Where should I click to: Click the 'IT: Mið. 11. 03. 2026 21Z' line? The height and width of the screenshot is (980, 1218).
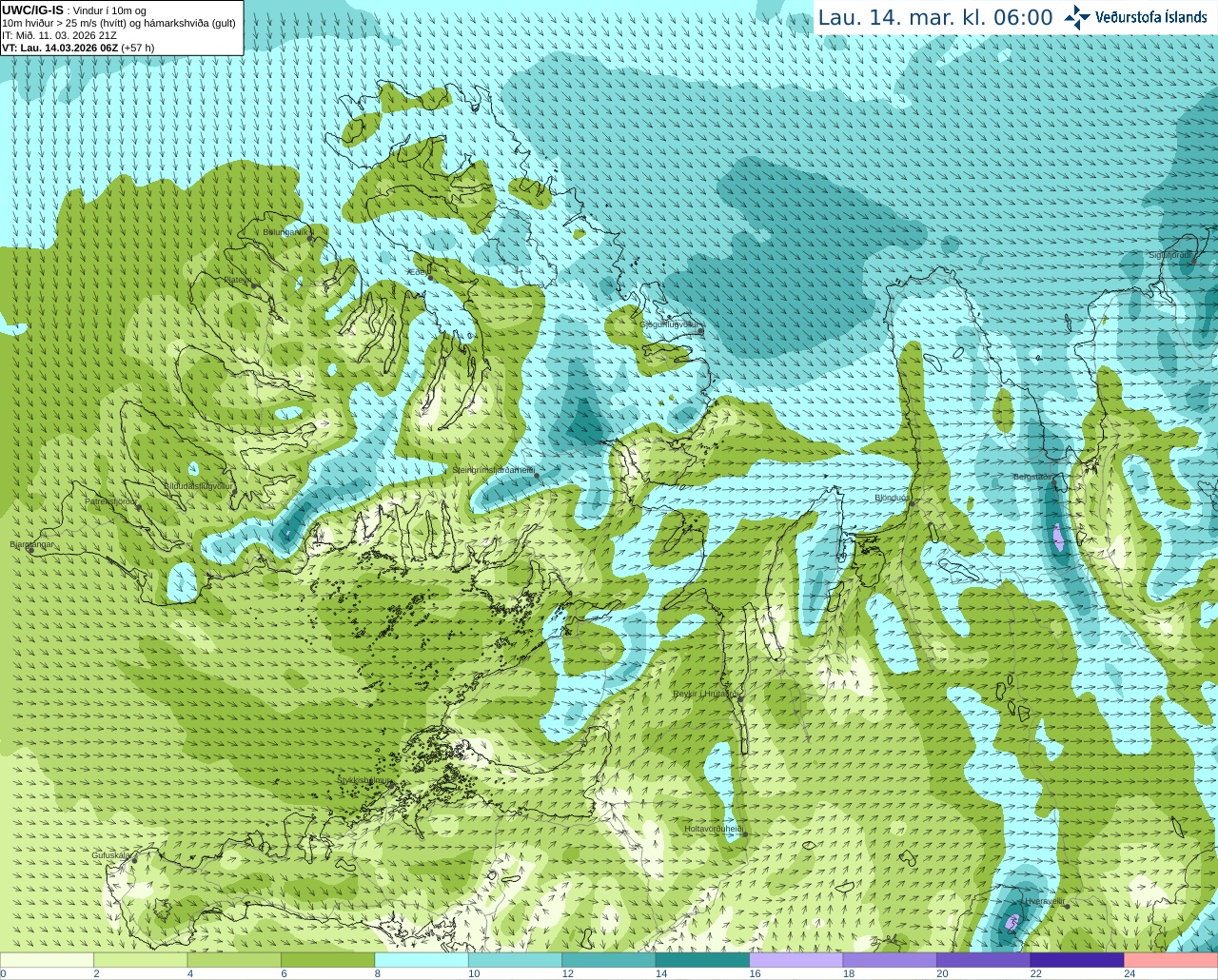click(59, 35)
